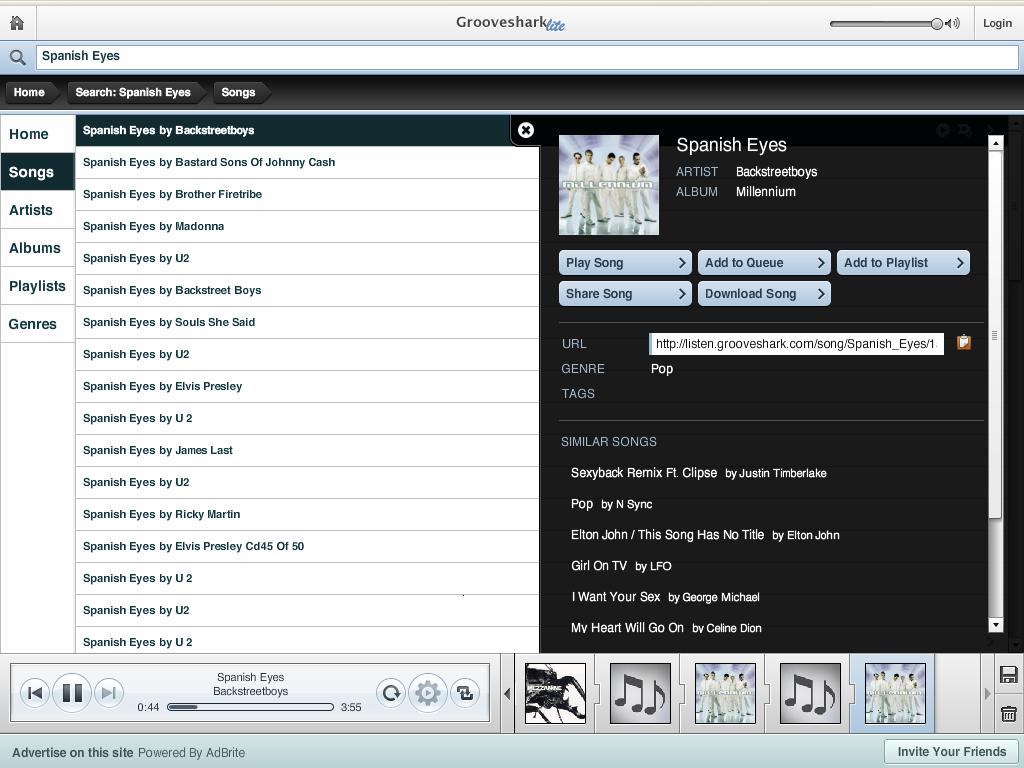Open Home in the sidebar

point(38,134)
